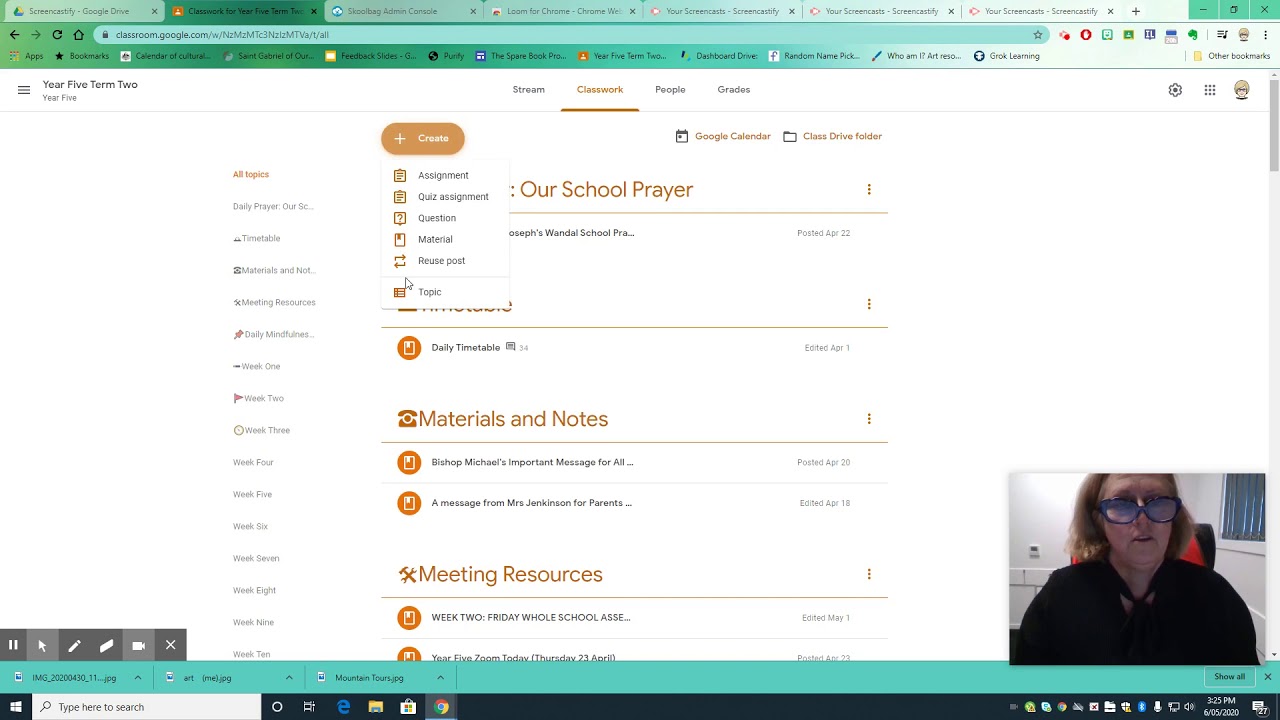Open Google apps grid

coord(1210,90)
